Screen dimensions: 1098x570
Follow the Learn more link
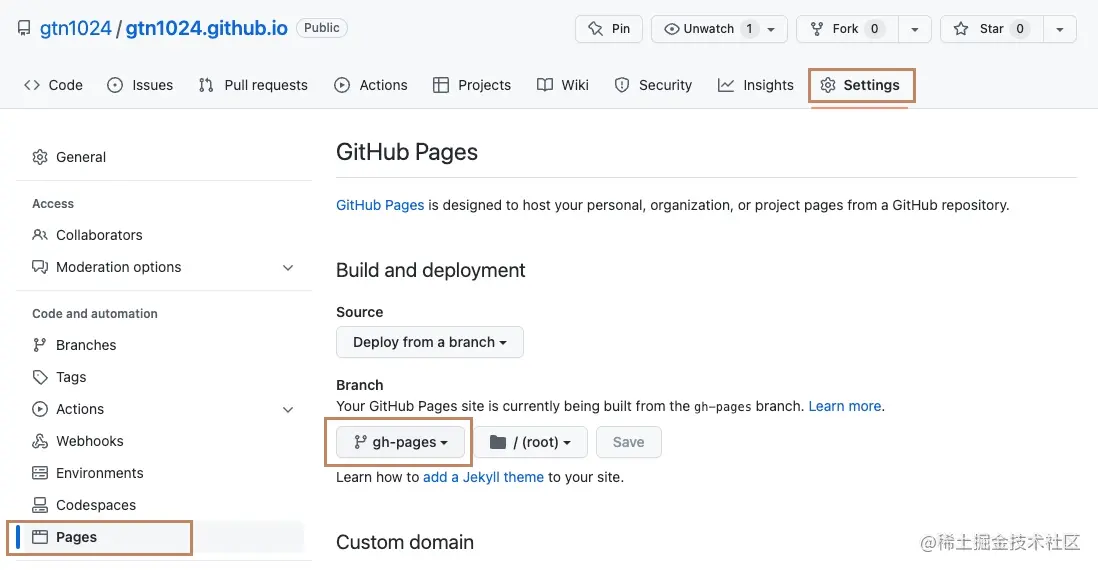[845, 406]
